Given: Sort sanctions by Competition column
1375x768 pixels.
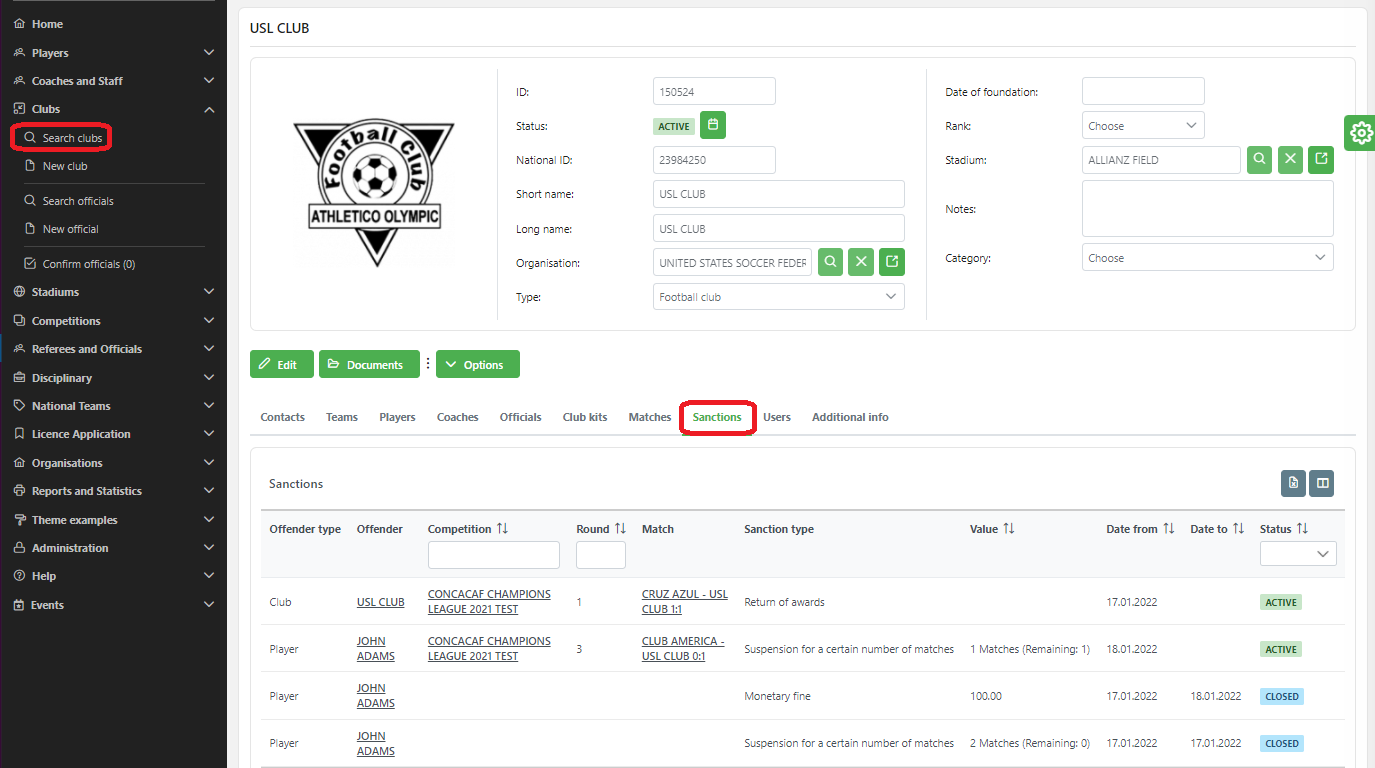Looking at the screenshot, I should click(x=502, y=529).
